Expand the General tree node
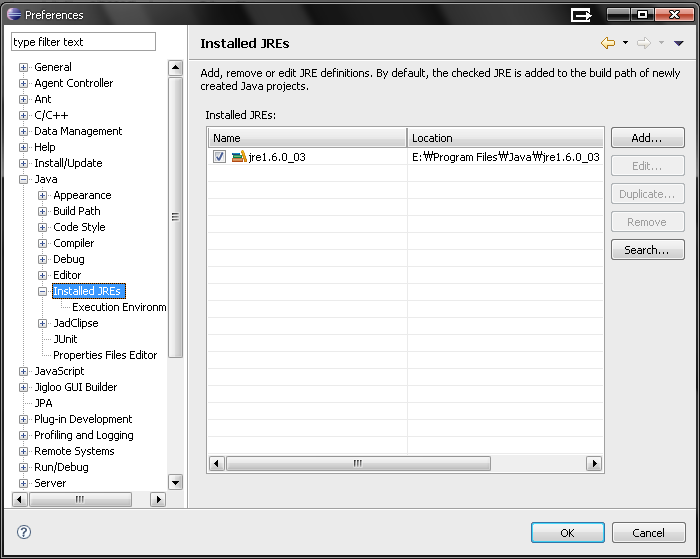Viewport: 700px width, 559px height. (23, 67)
